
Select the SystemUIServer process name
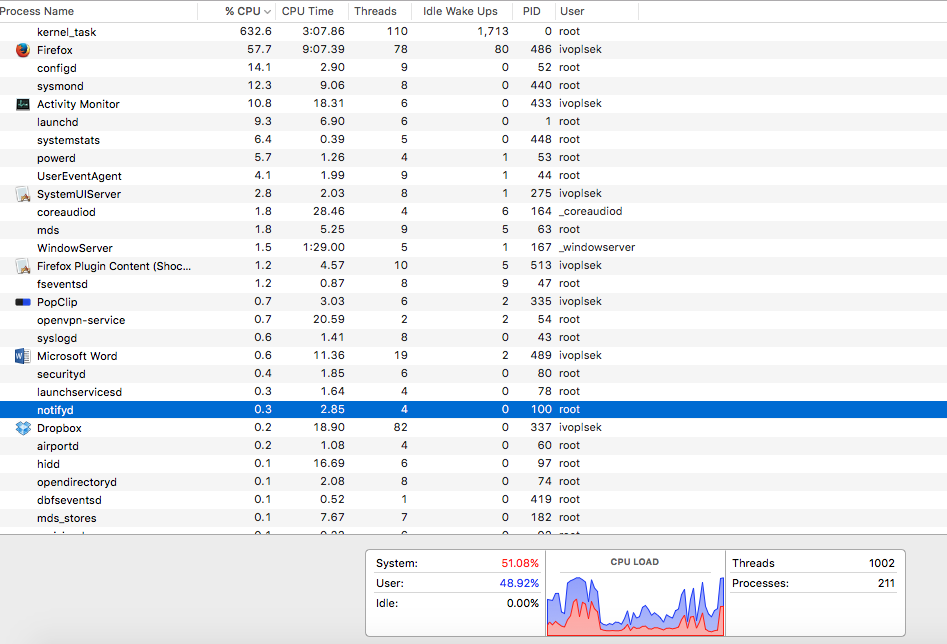click(79, 194)
